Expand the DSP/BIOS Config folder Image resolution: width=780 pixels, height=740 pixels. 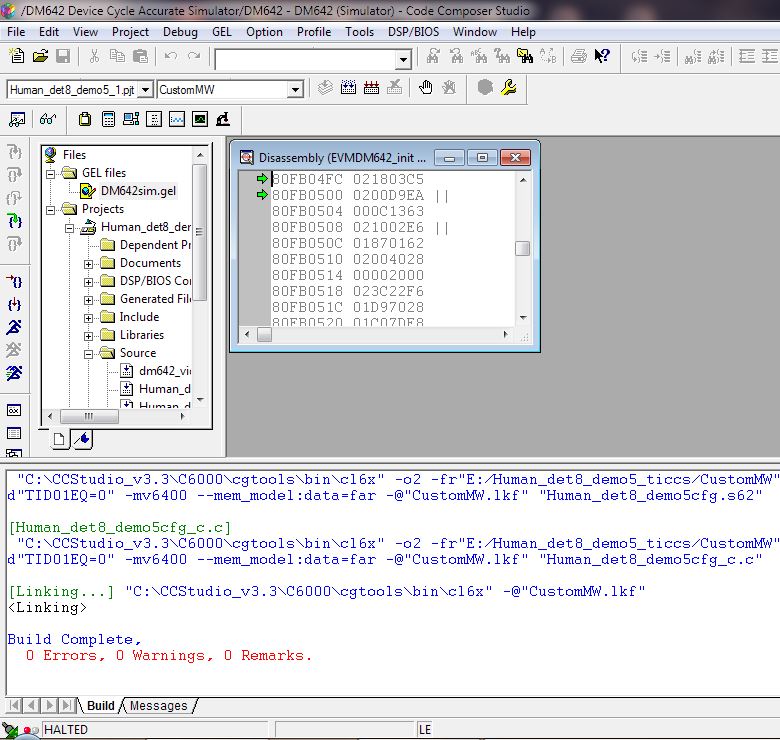(88, 282)
